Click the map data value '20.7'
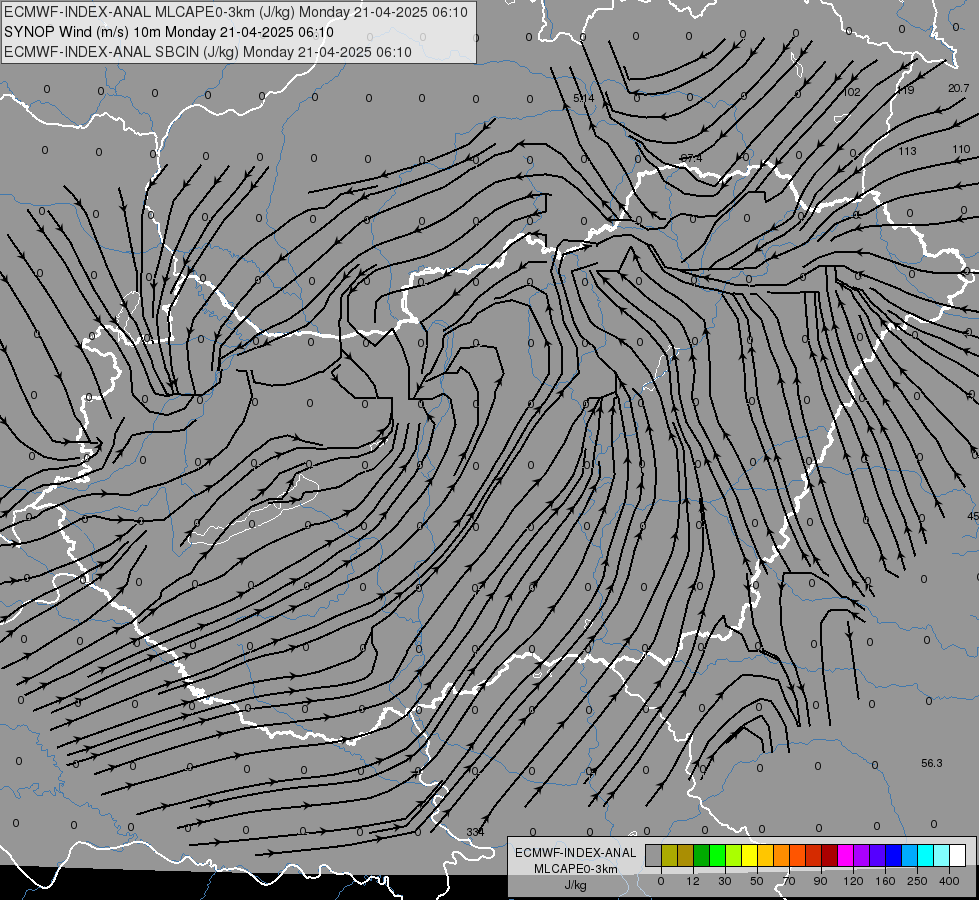 (x=958, y=89)
